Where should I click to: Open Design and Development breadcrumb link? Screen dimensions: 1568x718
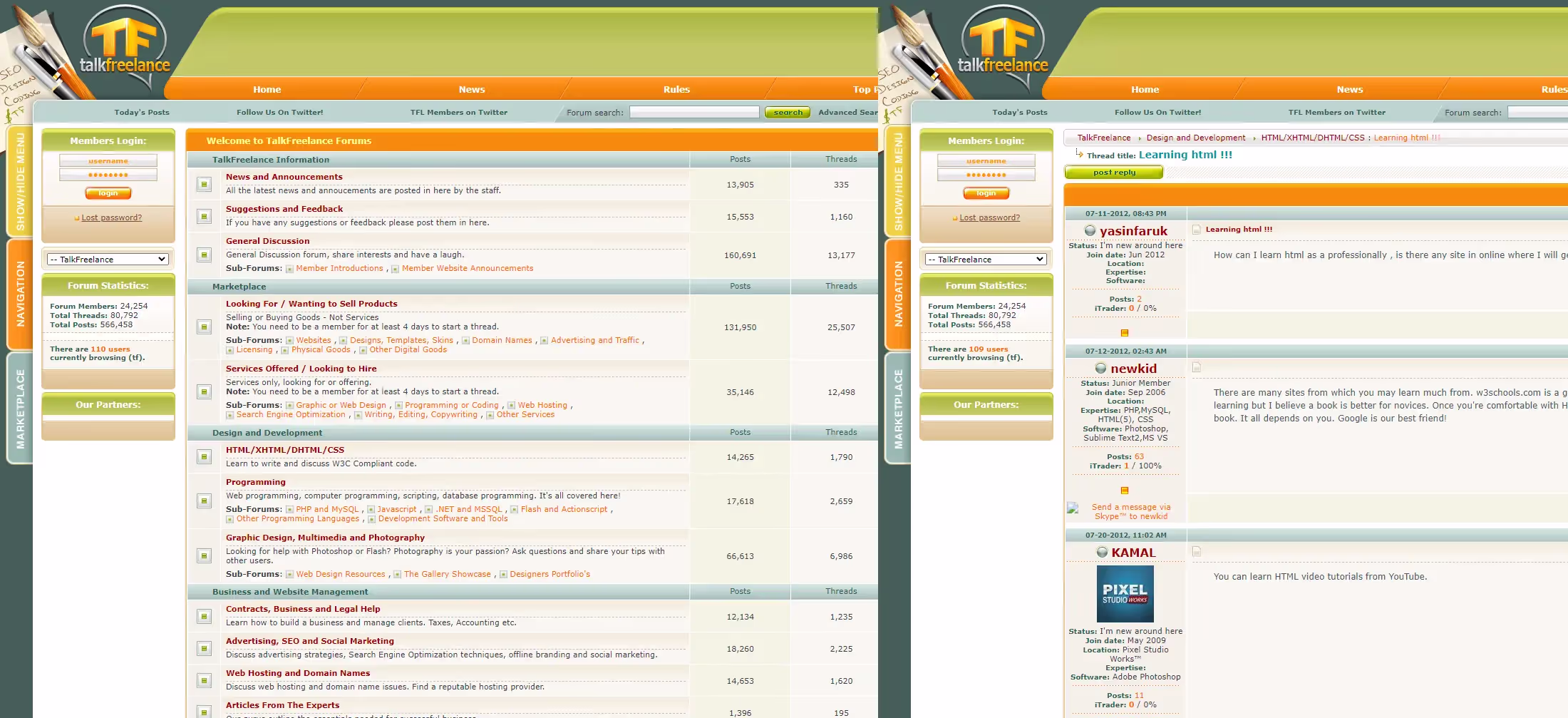coord(1196,138)
